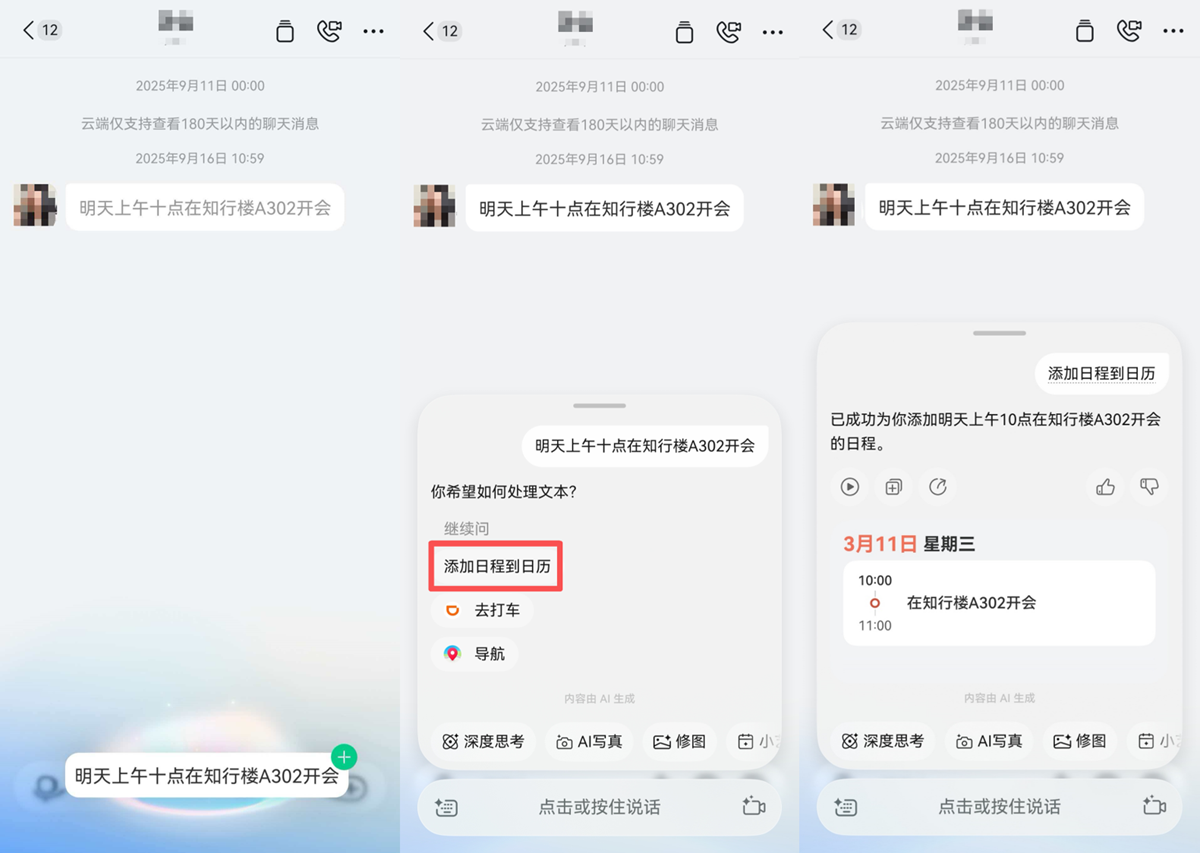Expand the cut-off calendar chip right of 修图 under the event card
Viewport: 1200px width, 853px height.
click(1157, 741)
